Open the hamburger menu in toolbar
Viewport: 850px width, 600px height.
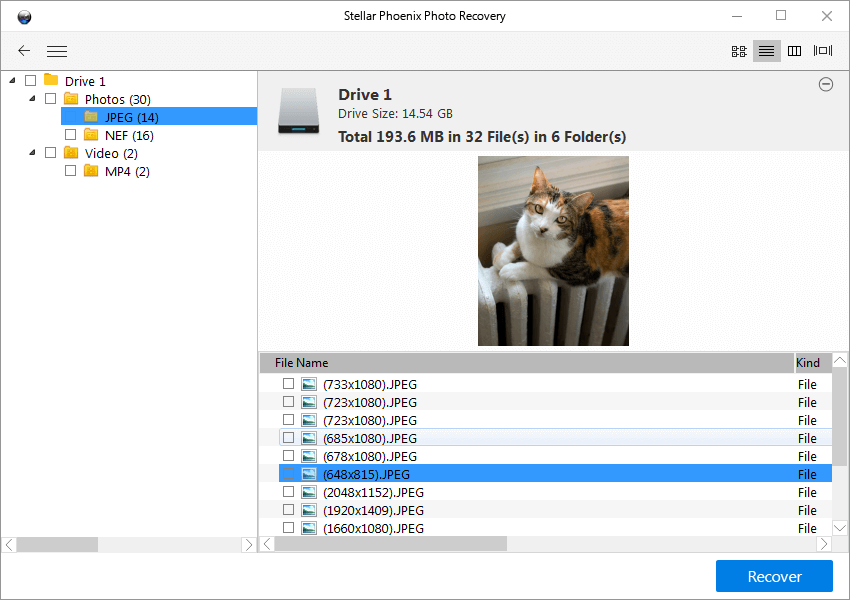point(57,51)
